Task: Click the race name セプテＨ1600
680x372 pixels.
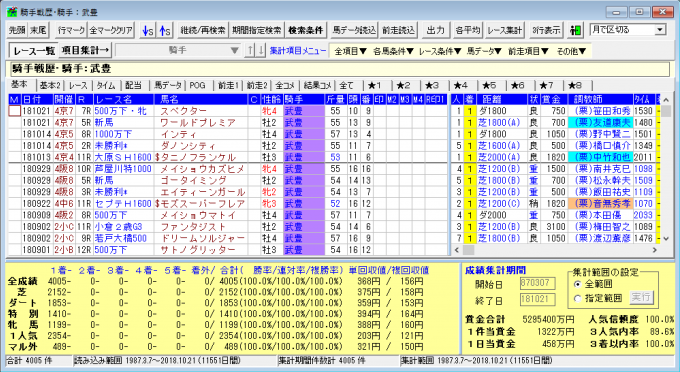Action: [123, 204]
